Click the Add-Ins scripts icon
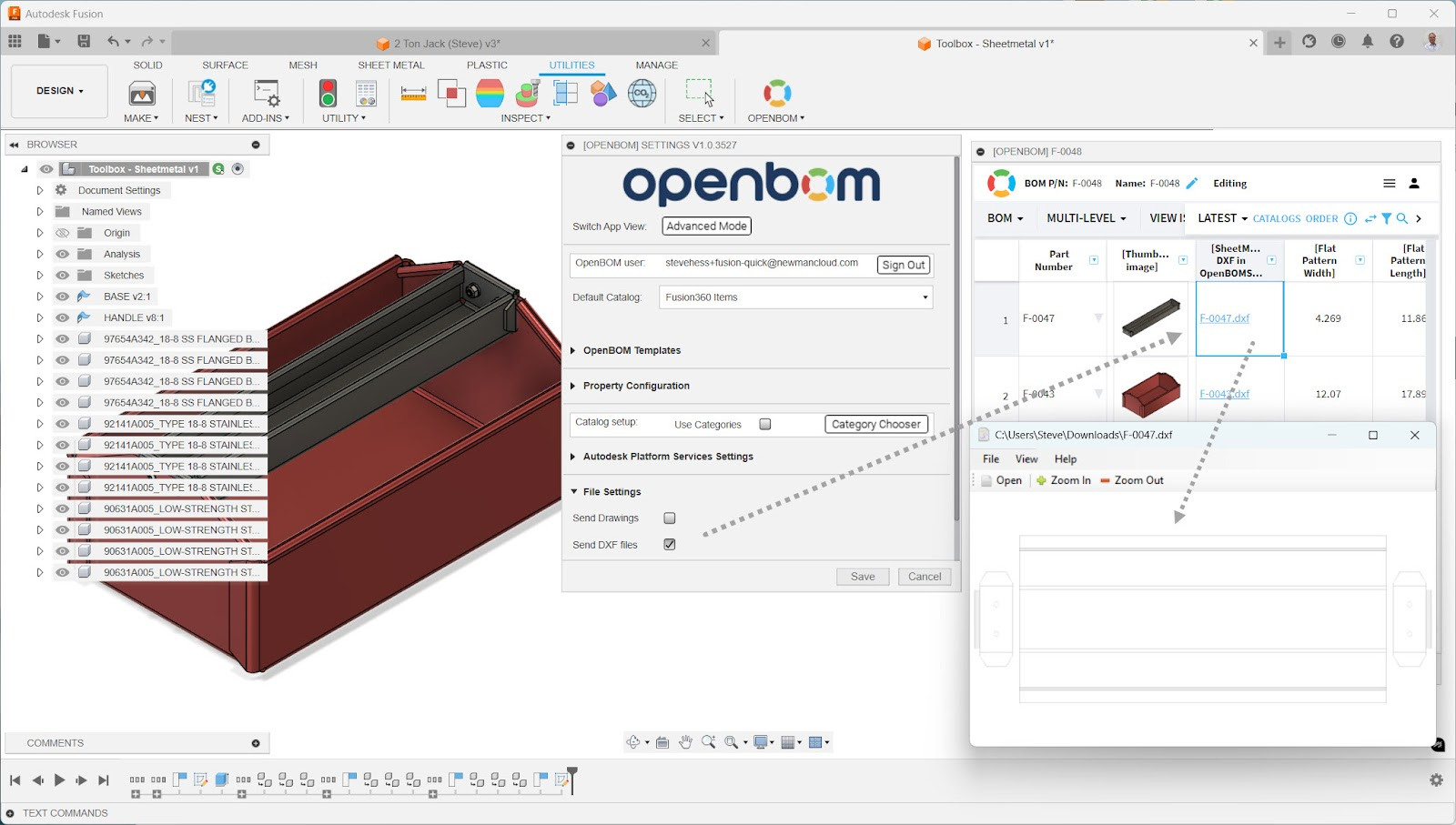Screen dimensions: 1456x825 [266, 94]
